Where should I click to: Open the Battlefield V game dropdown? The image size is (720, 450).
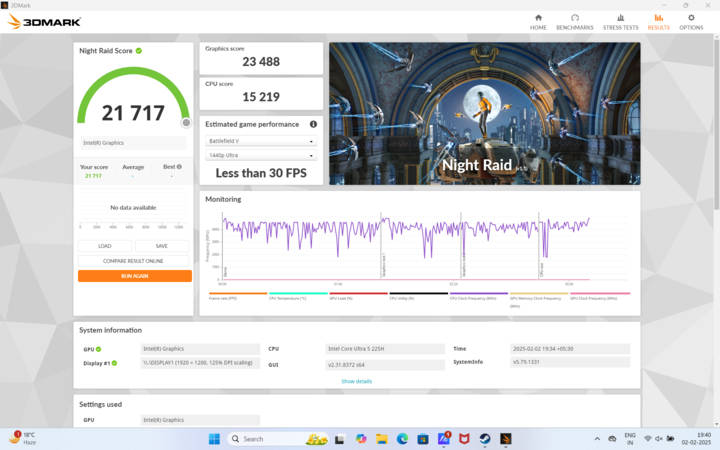point(261,142)
